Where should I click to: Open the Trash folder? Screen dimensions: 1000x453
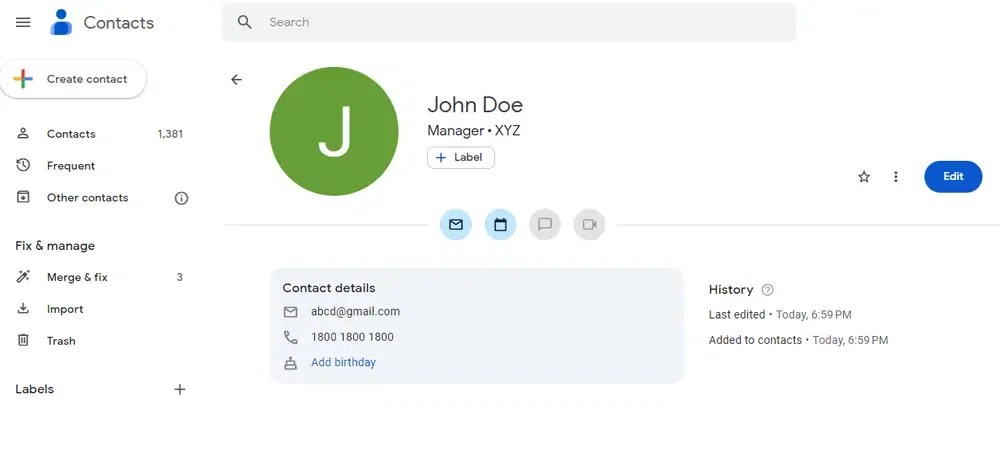(61, 341)
